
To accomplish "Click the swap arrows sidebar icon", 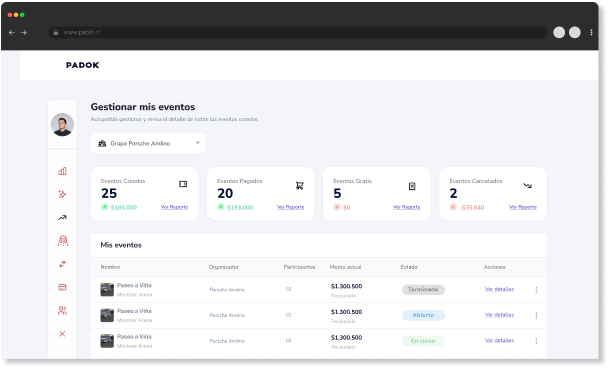I will click(62, 264).
